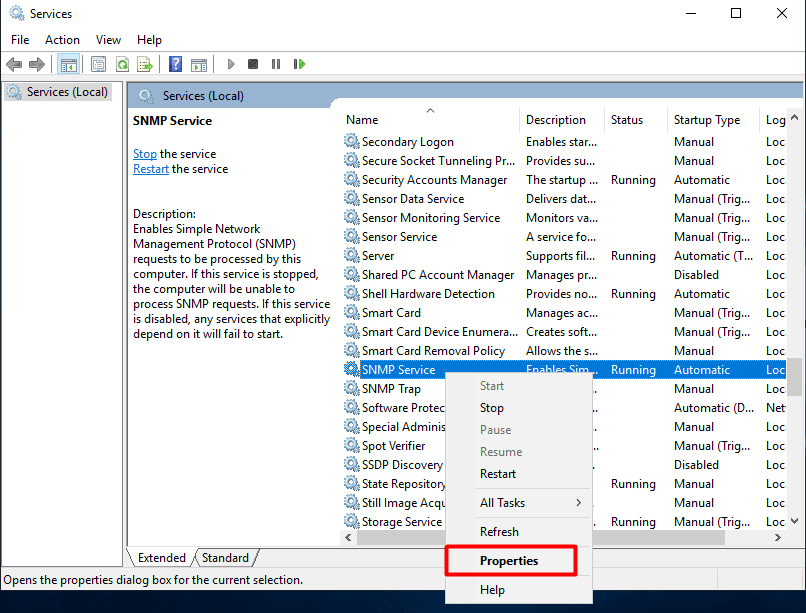Select the SNMP Trap gear icon

tap(352, 388)
